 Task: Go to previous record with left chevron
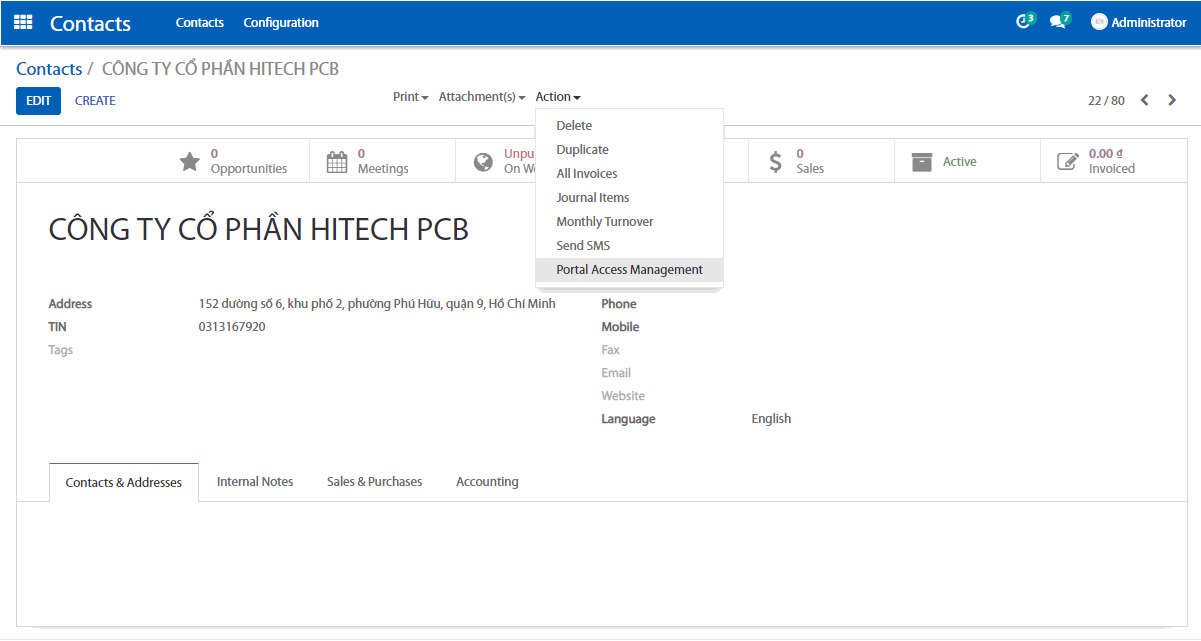(1145, 100)
